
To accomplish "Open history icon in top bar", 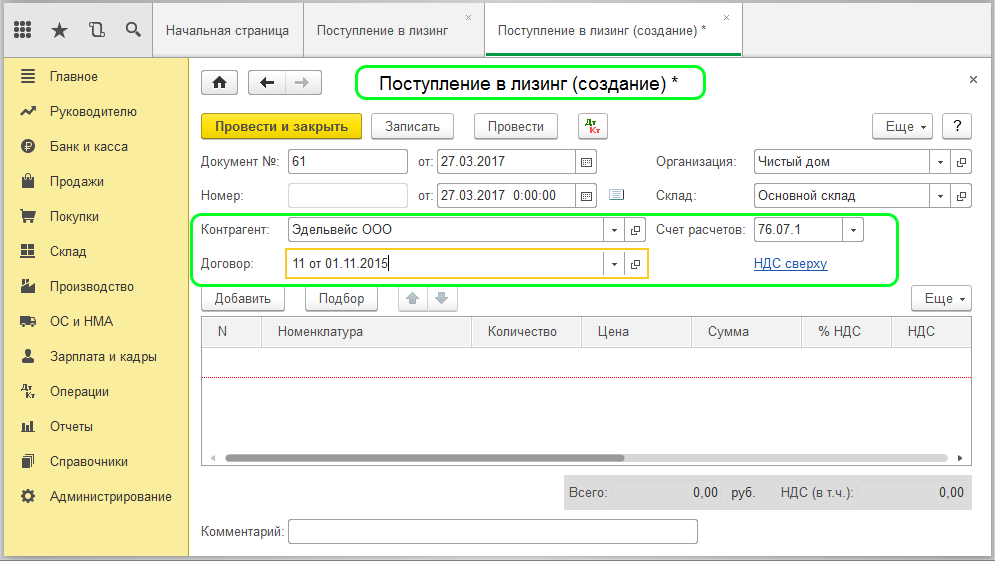I will click(96, 30).
